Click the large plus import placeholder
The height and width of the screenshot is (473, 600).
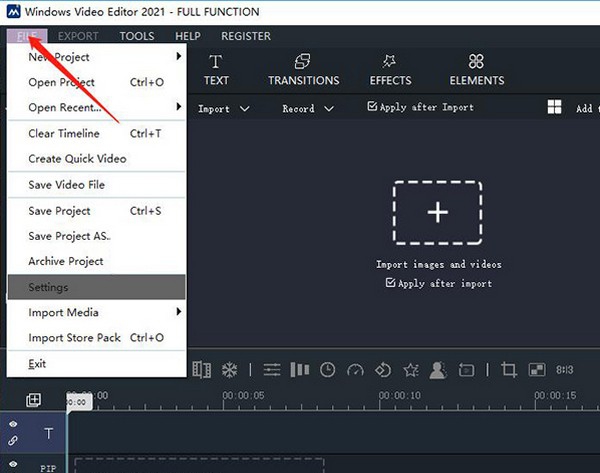coord(437,212)
